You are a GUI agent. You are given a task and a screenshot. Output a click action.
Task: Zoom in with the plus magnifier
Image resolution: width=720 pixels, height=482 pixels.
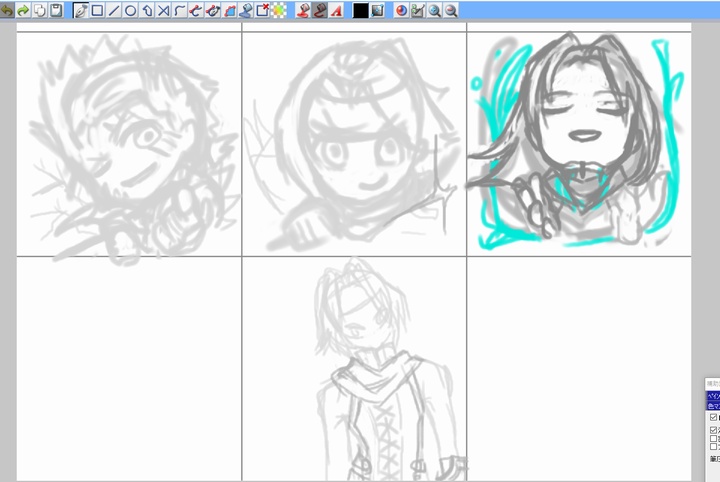pos(434,10)
